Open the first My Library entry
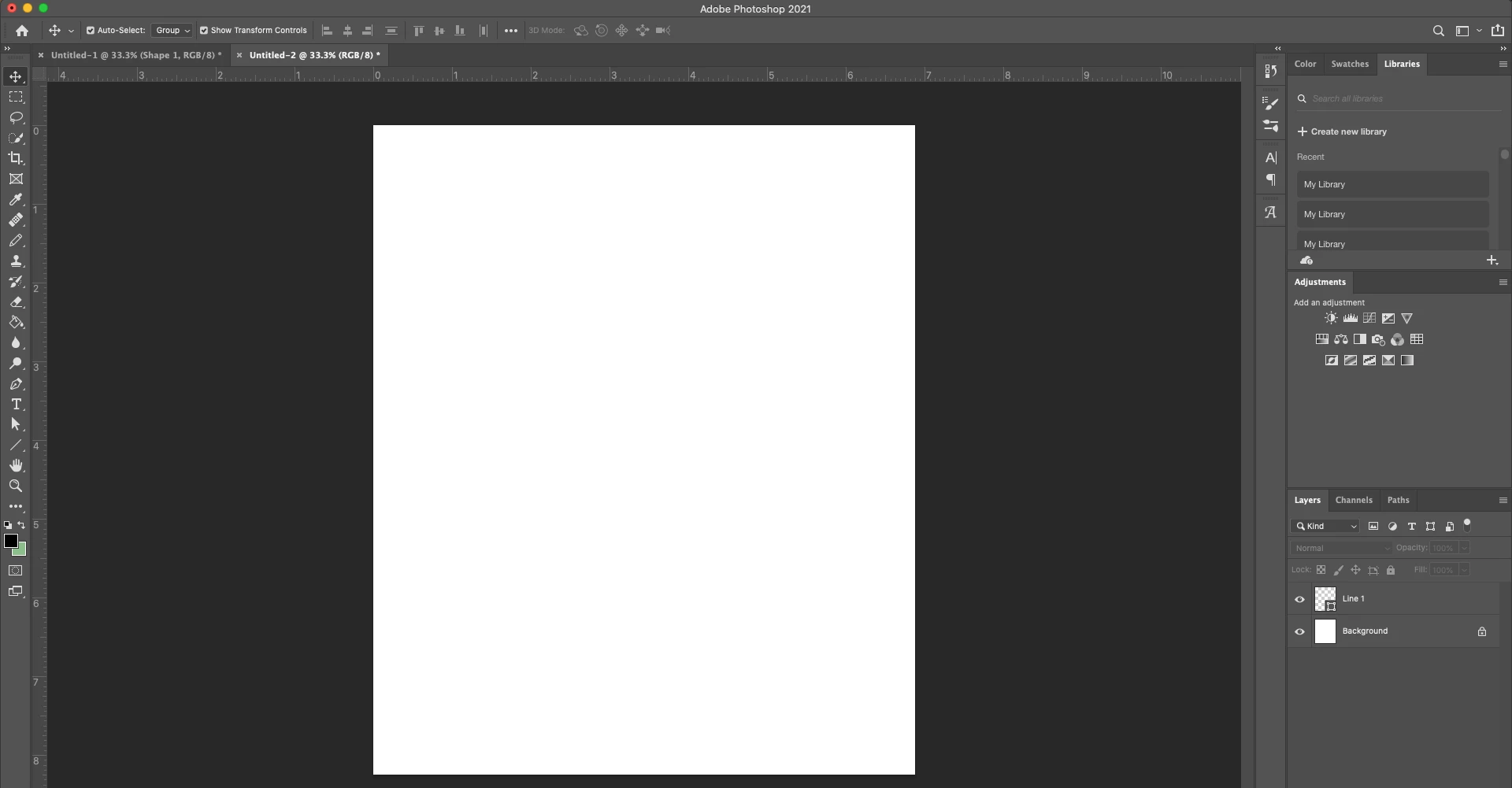 [x=1392, y=184]
